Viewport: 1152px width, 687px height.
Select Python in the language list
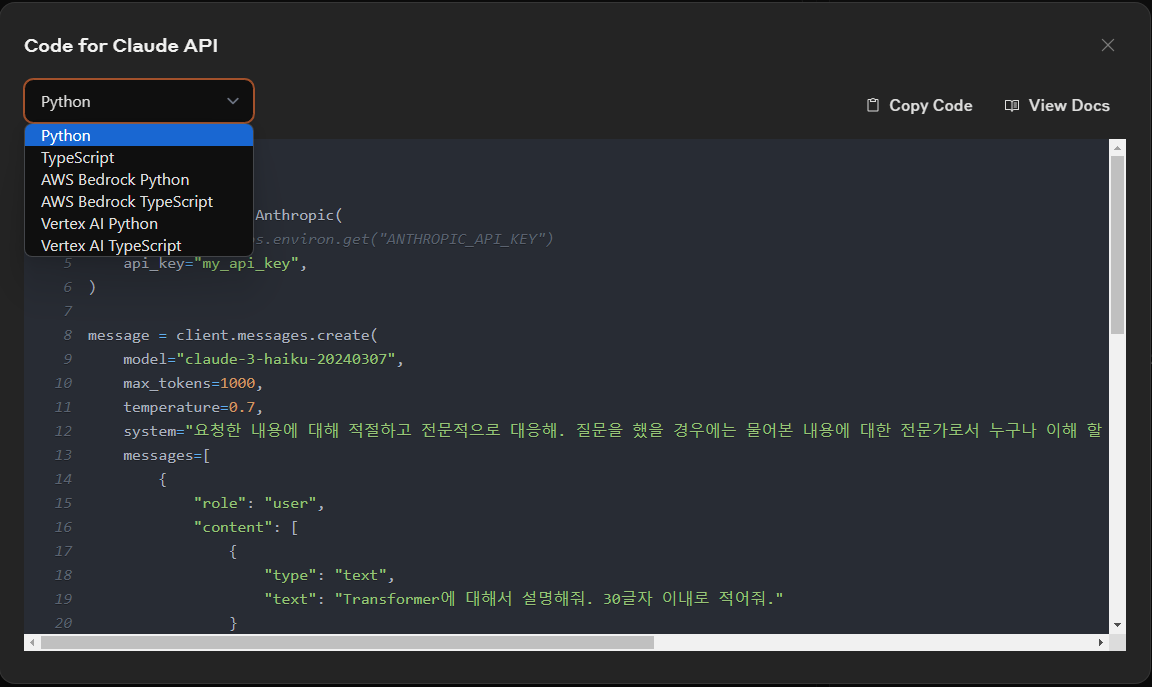(139, 135)
